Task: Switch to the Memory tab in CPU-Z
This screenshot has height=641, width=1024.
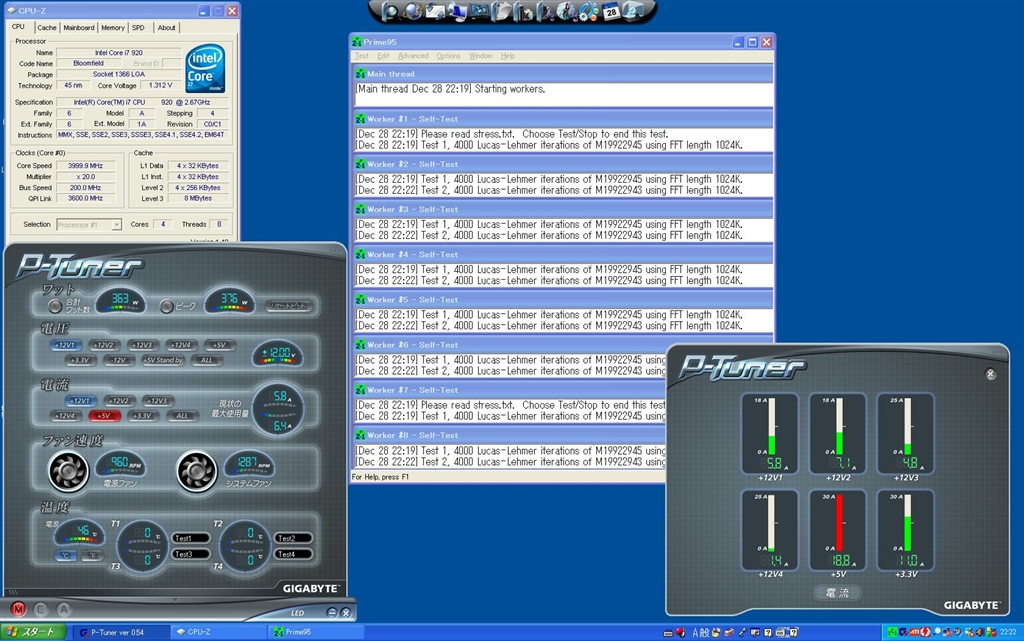Action: pos(113,28)
